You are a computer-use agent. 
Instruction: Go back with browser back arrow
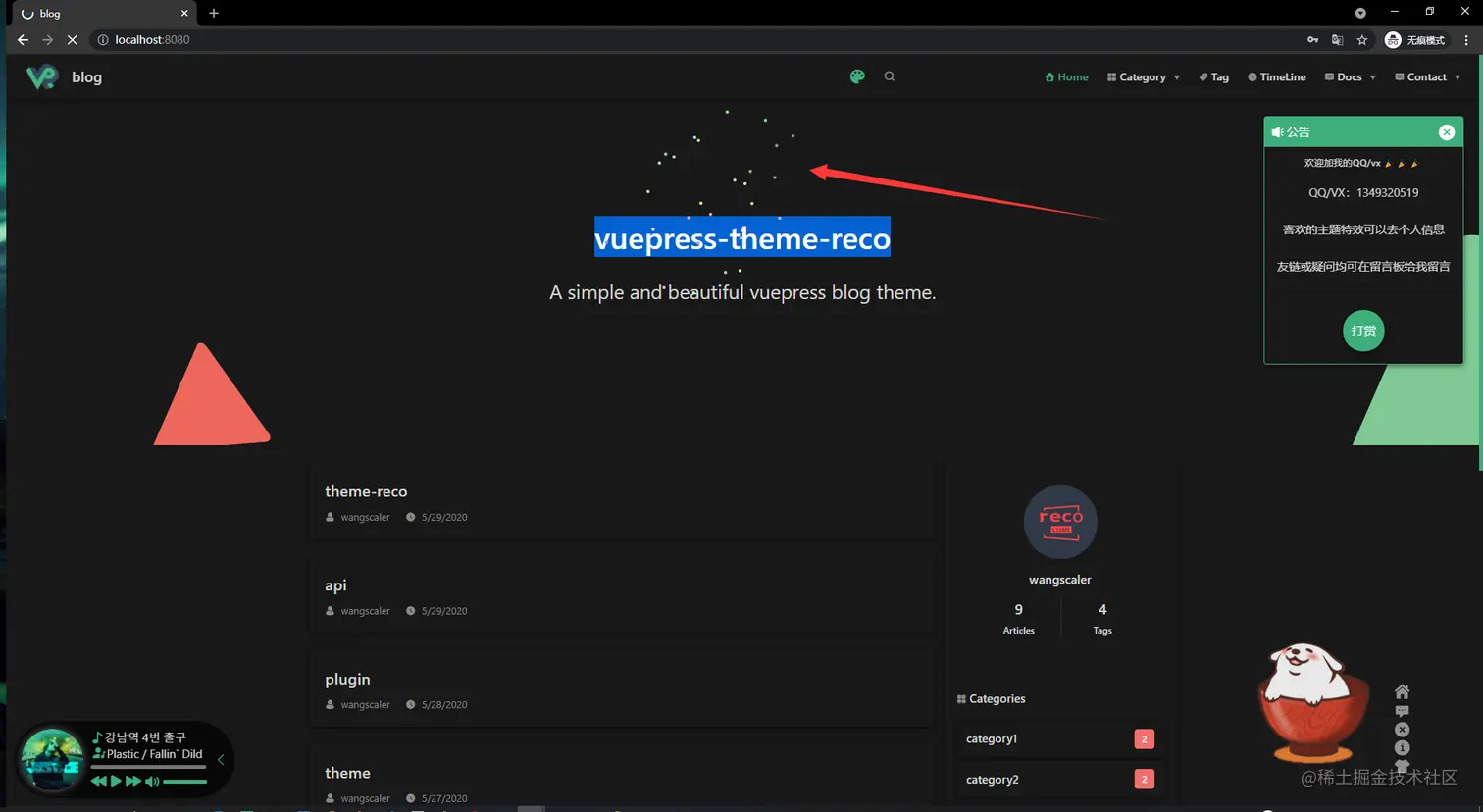[x=23, y=40]
